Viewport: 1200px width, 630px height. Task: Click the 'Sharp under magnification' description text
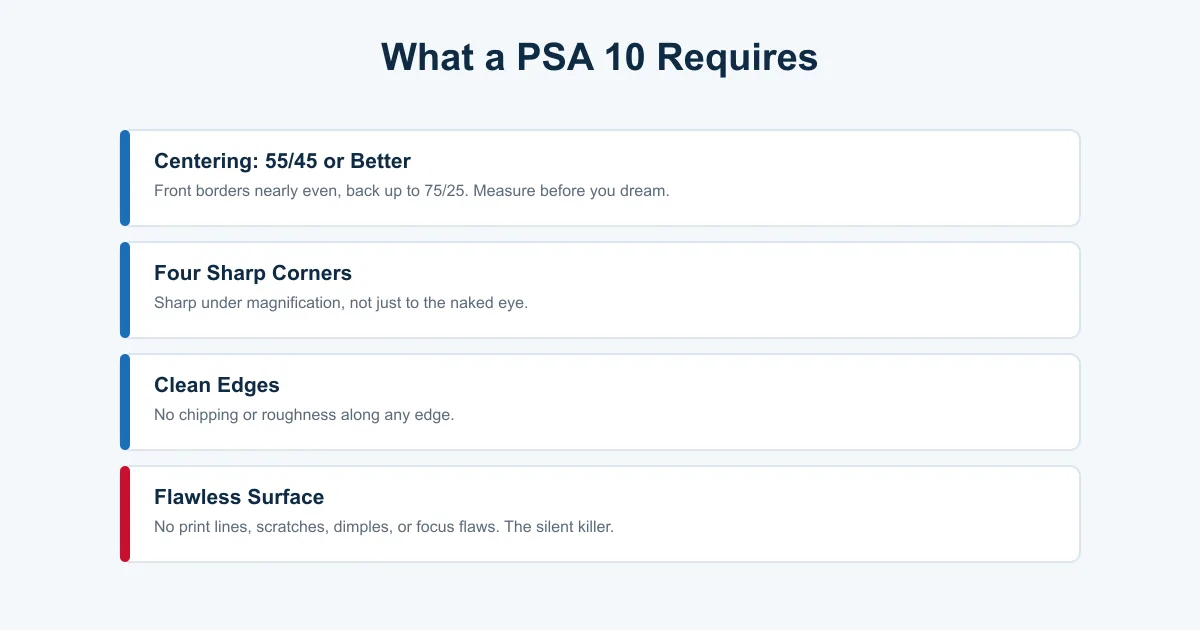(341, 302)
